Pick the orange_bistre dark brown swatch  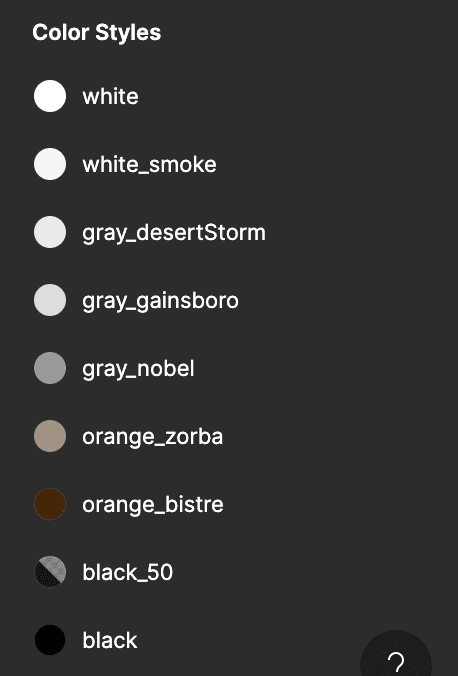[50, 504]
